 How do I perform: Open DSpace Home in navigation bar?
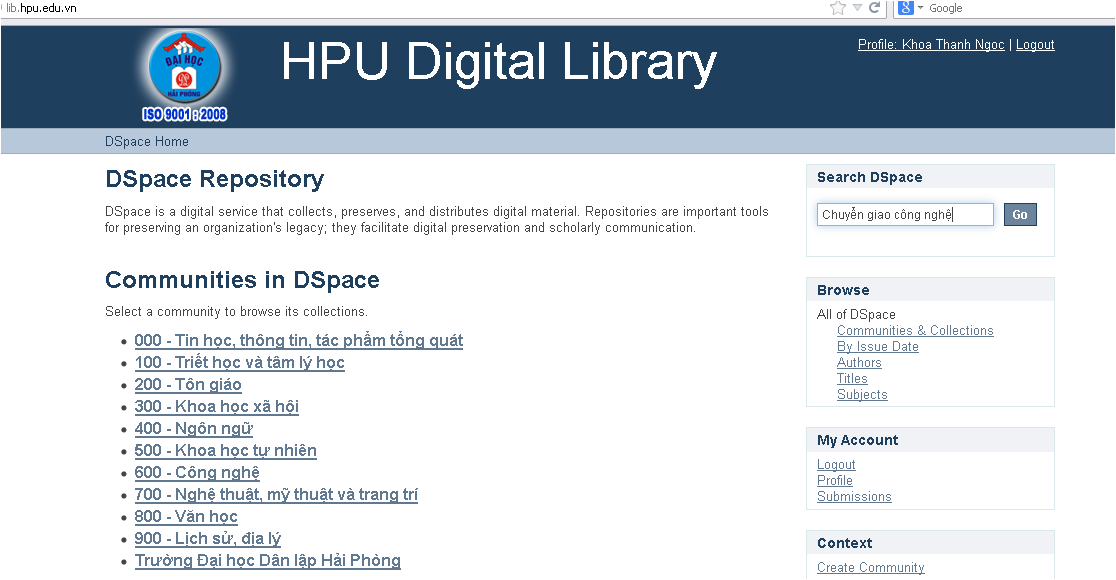(147, 141)
